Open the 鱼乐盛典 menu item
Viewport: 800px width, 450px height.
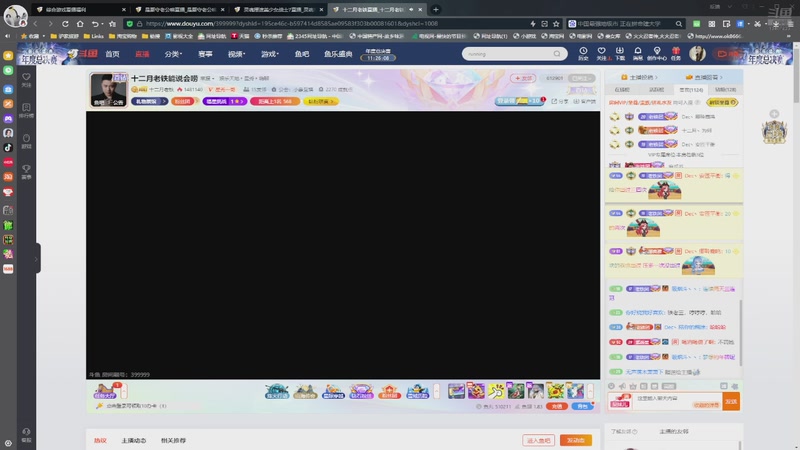point(338,54)
